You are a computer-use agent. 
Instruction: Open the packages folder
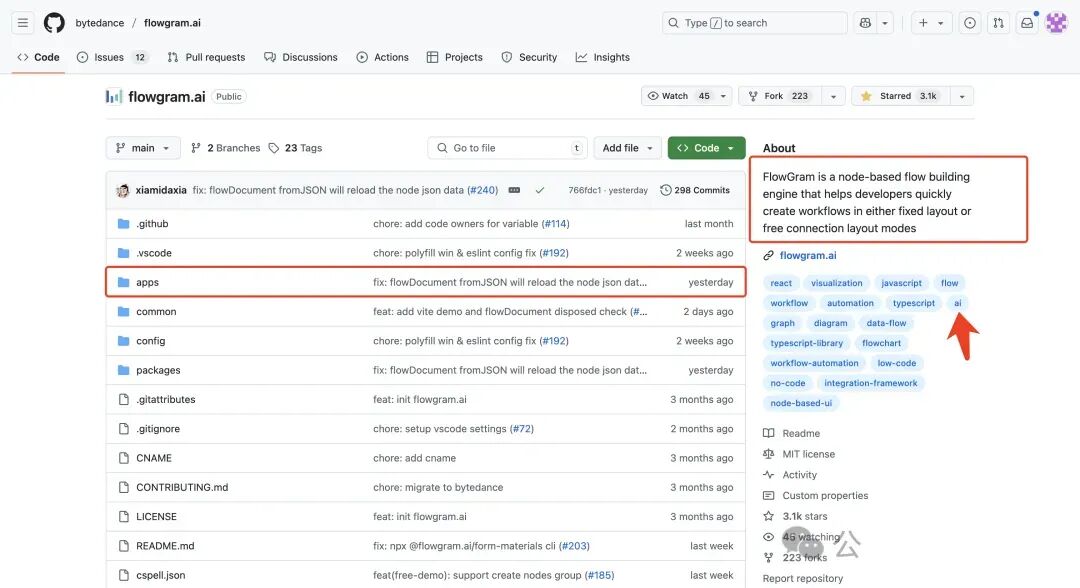(158, 370)
